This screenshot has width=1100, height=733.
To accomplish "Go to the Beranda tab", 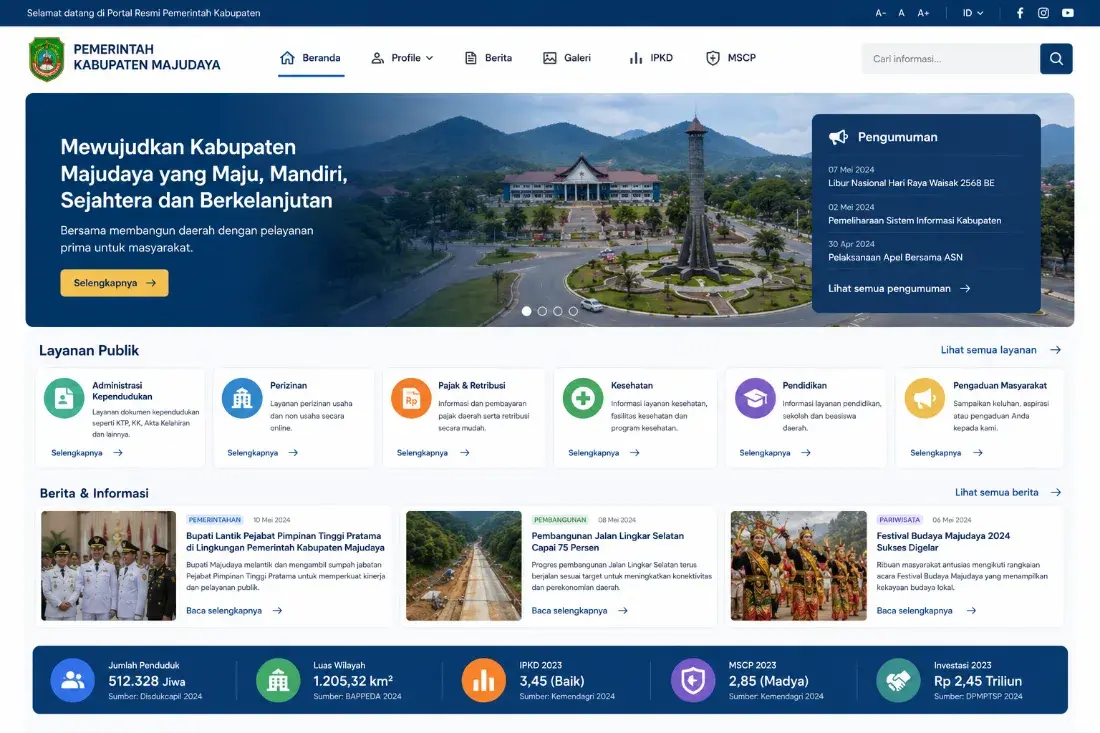I will (310, 58).
